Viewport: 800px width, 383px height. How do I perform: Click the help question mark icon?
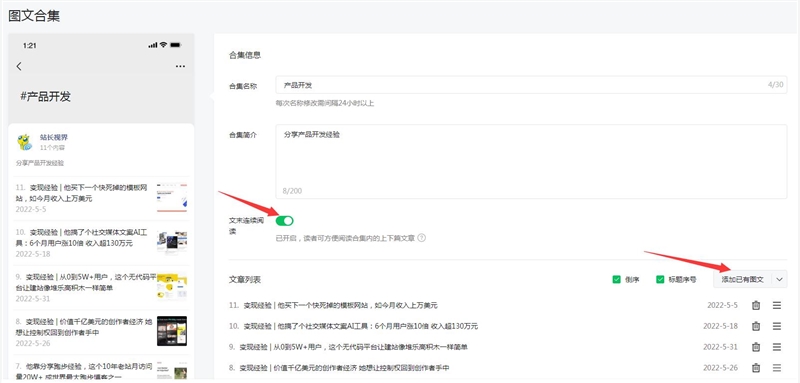pos(421,238)
